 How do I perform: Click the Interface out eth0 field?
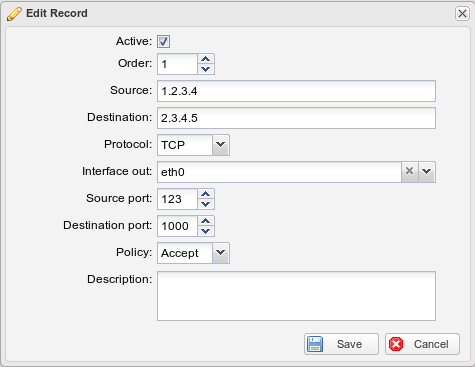[279, 172]
